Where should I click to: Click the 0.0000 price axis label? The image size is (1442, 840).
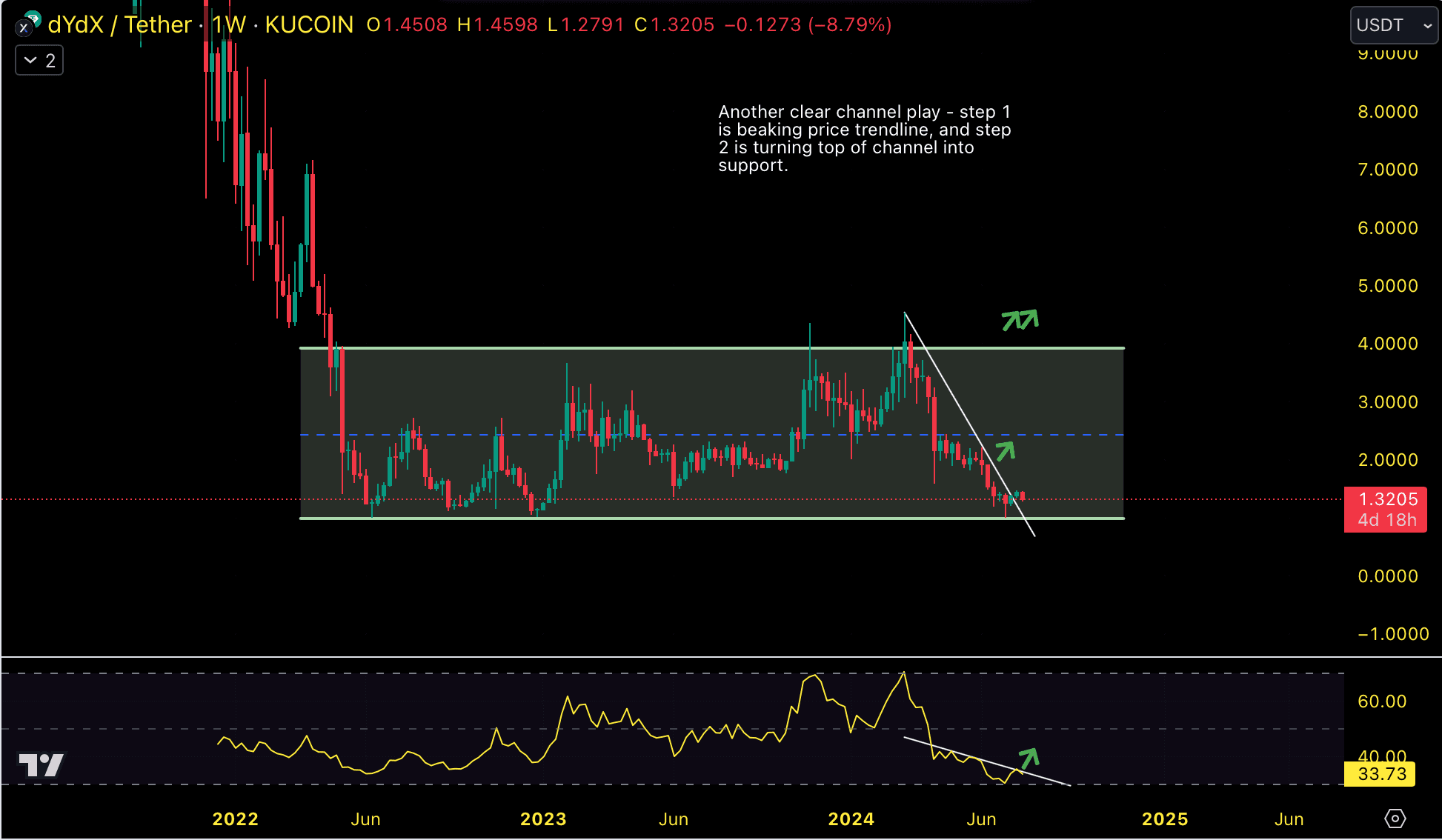pos(1387,576)
